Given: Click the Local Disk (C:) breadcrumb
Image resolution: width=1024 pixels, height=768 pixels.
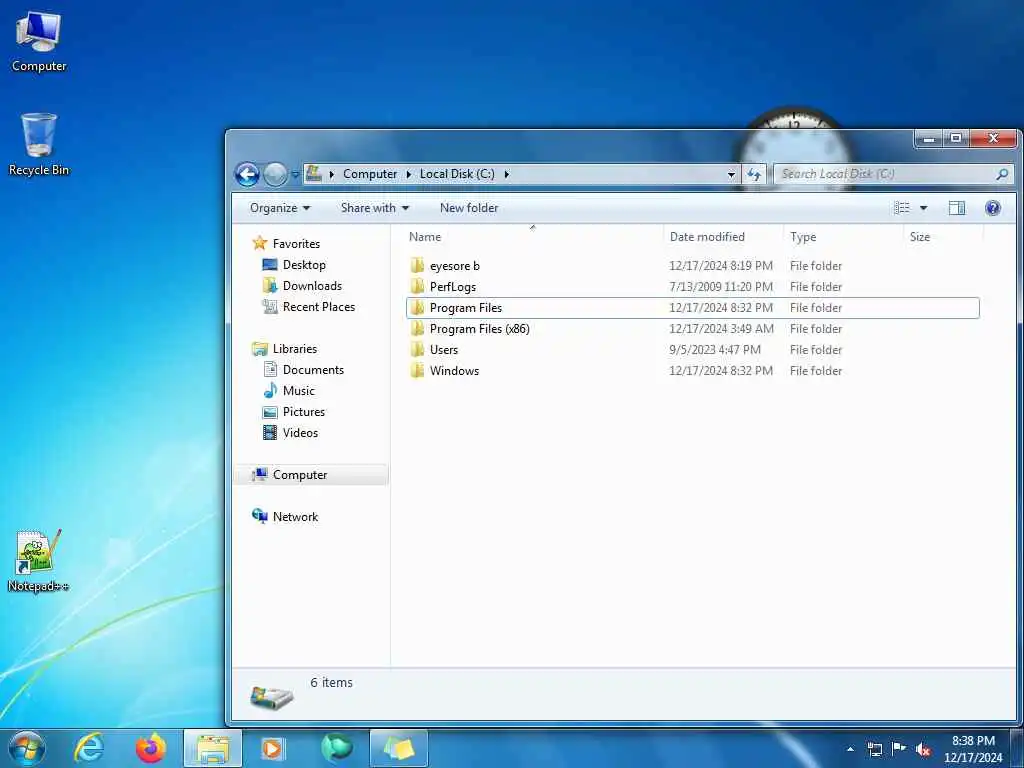Looking at the screenshot, I should pos(457,174).
